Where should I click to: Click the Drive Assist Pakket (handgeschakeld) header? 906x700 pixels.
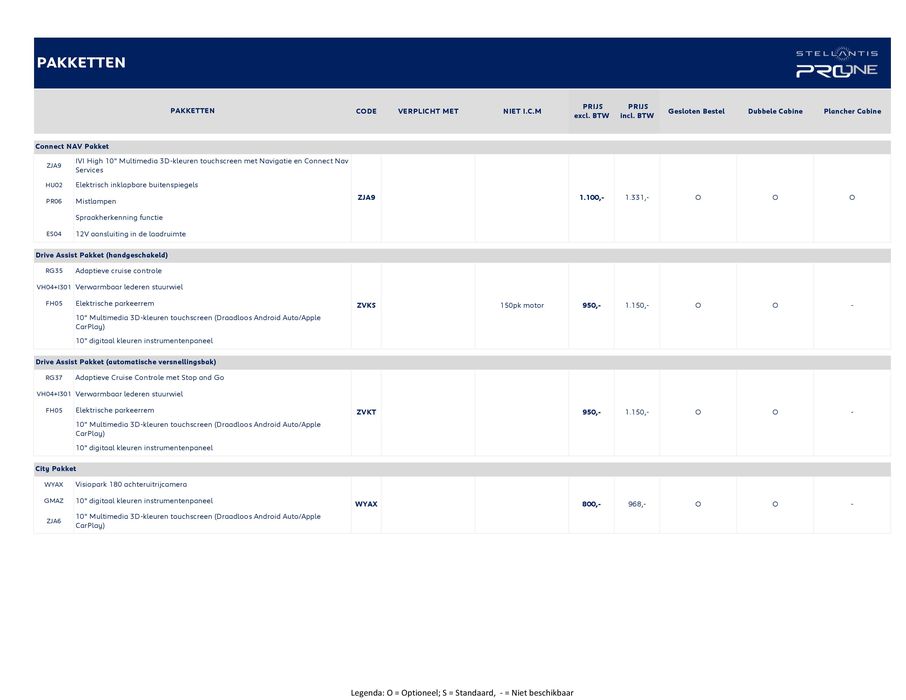(x=101, y=255)
